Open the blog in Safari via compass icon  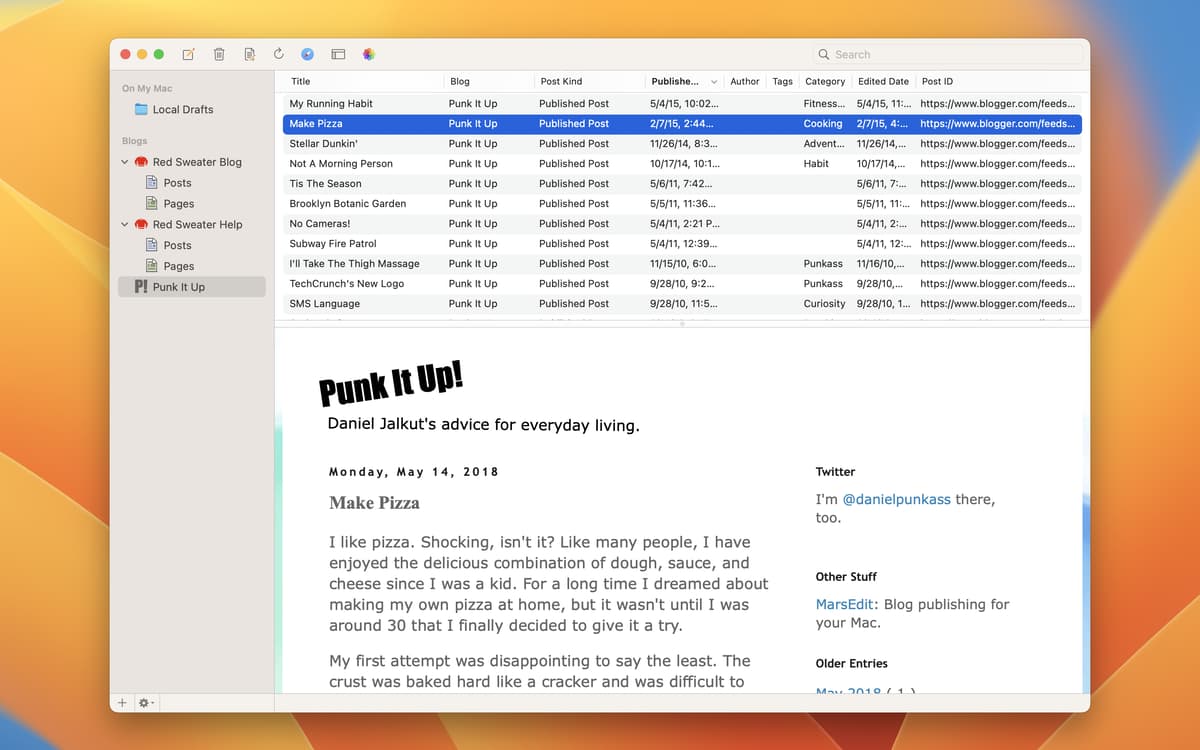[x=308, y=54]
